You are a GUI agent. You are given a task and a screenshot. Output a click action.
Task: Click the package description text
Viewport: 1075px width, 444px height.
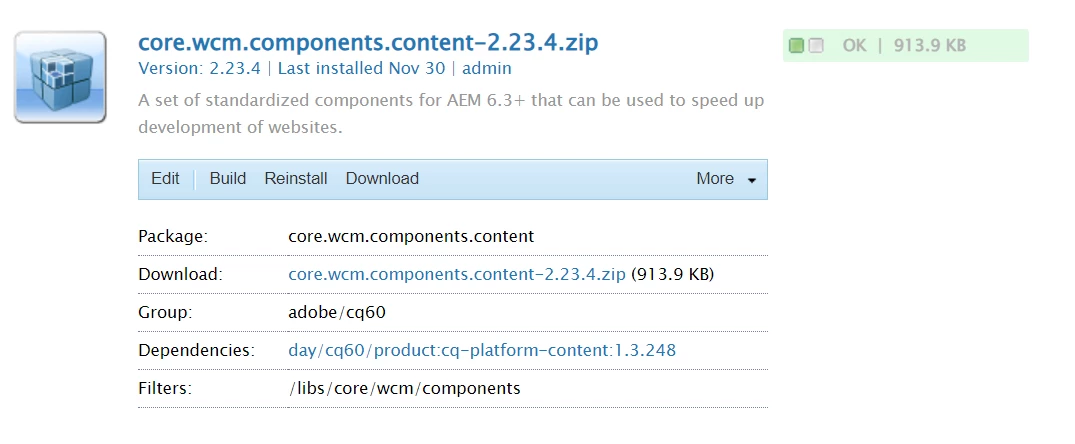[x=452, y=114]
